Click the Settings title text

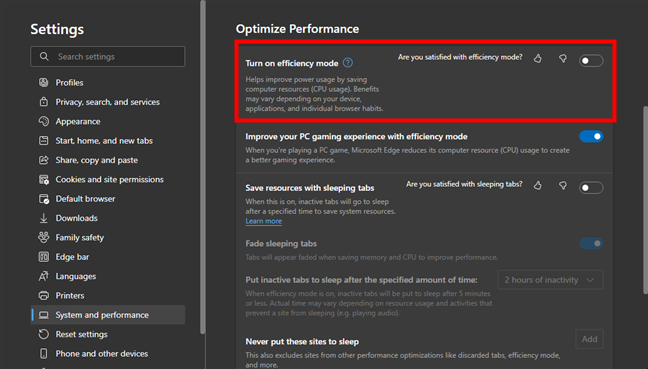click(x=57, y=29)
